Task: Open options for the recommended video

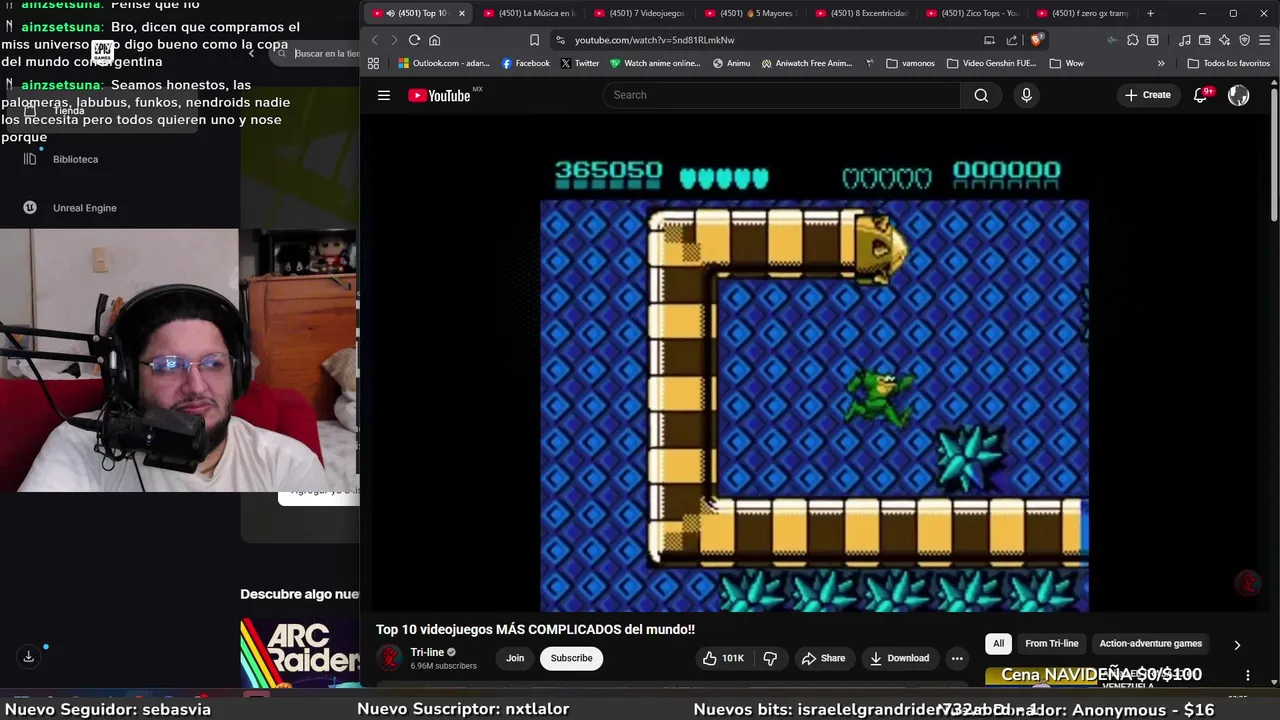Action: [x=1247, y=675]
